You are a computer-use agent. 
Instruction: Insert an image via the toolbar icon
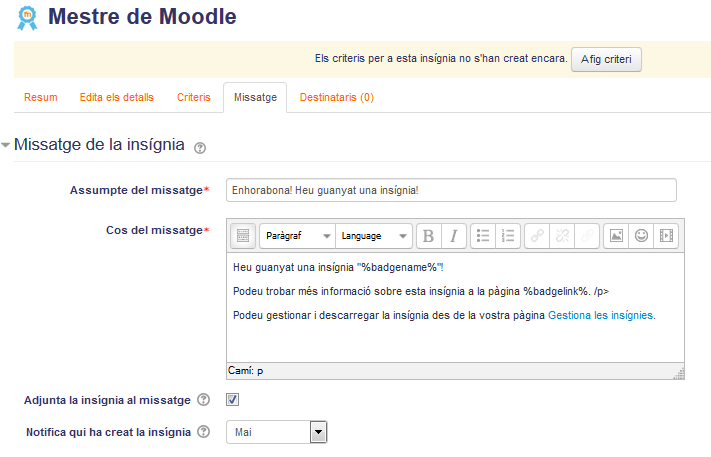(616, 236)
